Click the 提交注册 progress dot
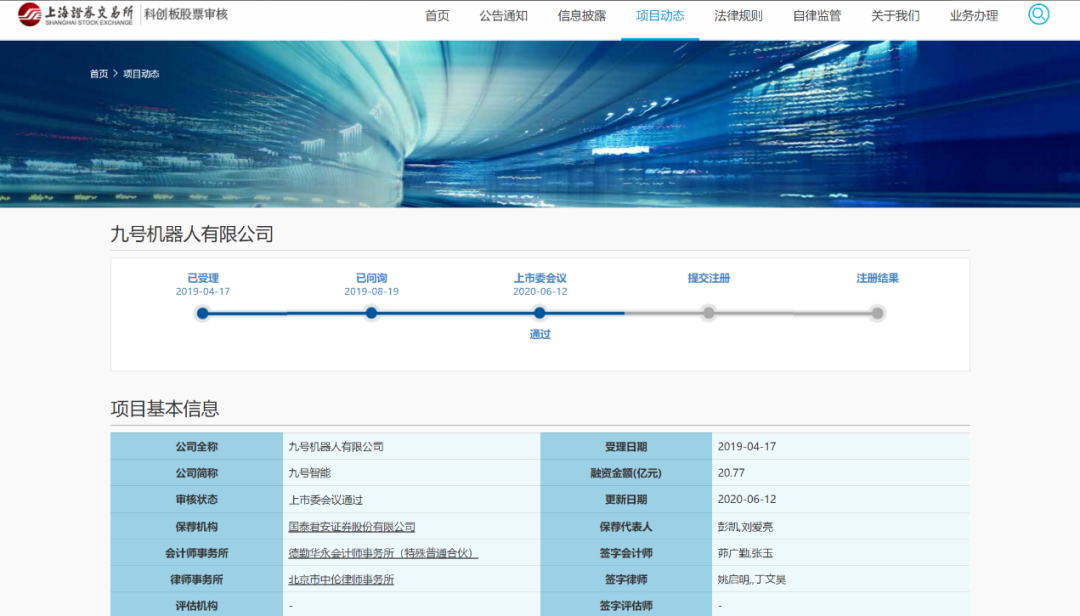 click(708, 313)
